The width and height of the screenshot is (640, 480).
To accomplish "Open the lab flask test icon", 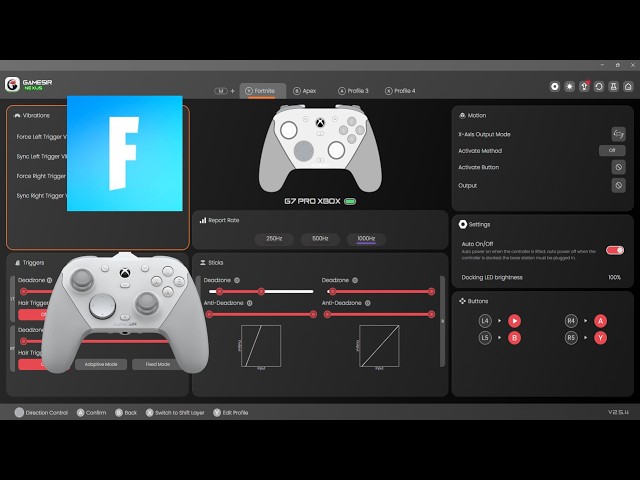I will pos(613,87).
